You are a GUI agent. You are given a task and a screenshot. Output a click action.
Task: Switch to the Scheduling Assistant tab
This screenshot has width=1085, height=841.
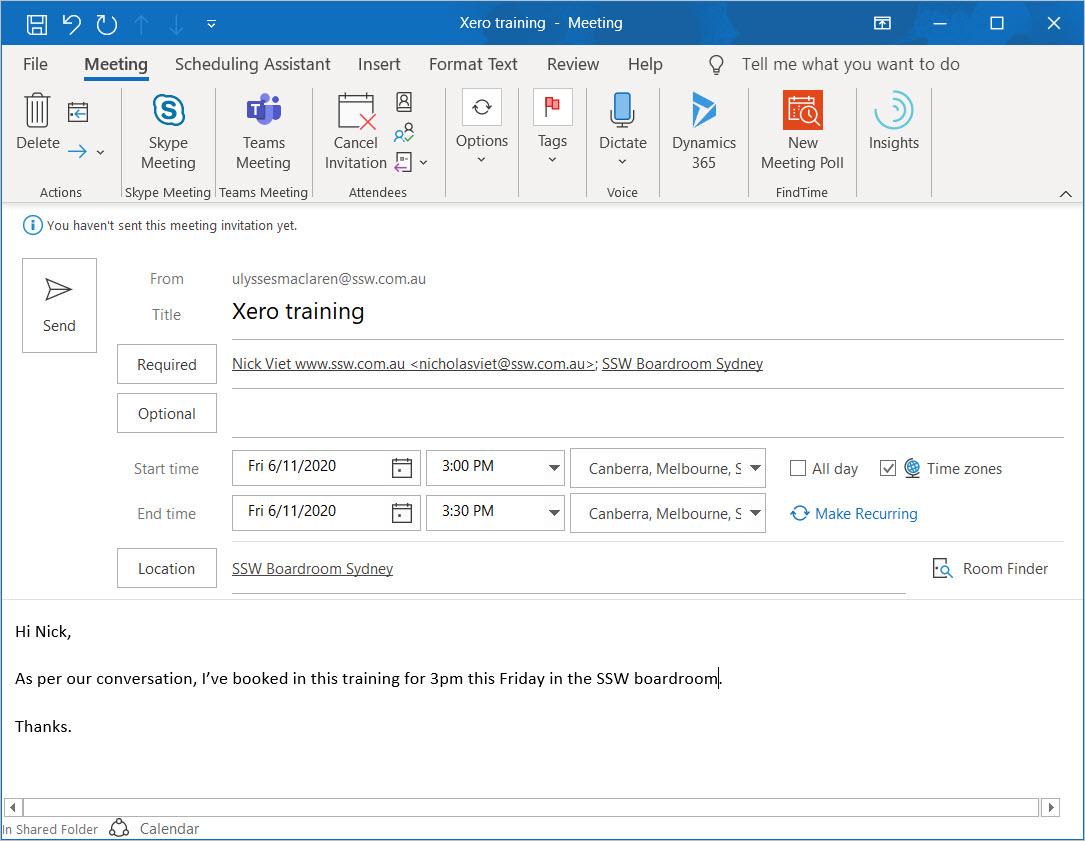pos(252,64)
